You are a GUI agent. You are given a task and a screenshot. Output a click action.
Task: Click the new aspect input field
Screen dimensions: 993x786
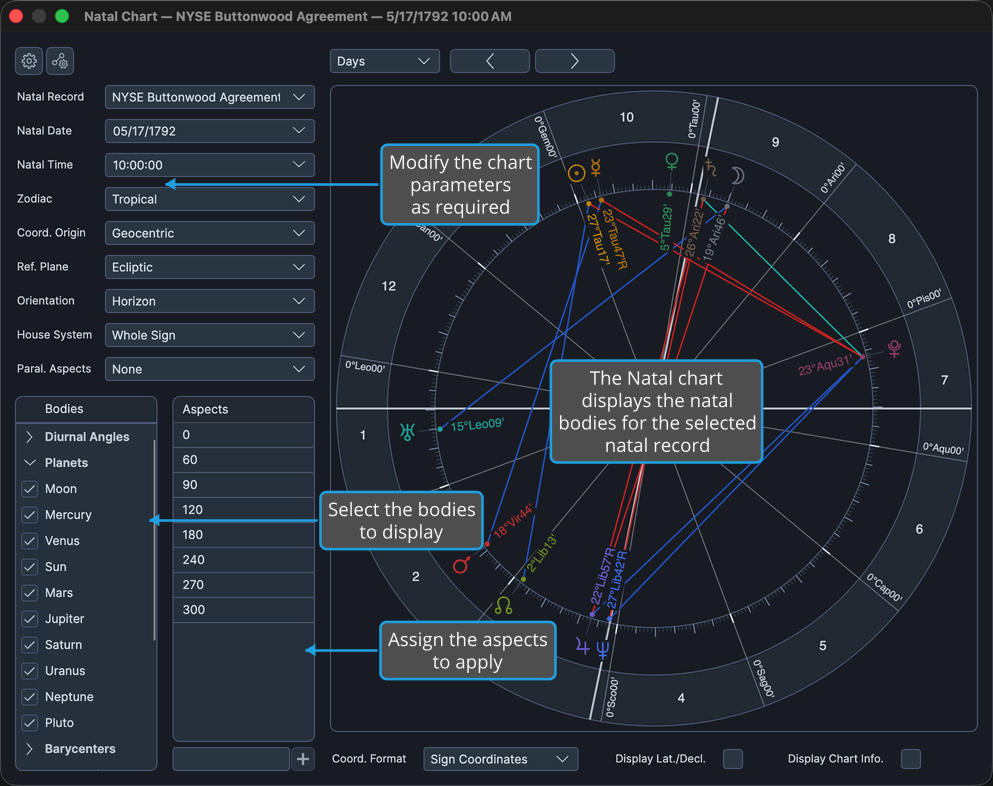point(231,759)
